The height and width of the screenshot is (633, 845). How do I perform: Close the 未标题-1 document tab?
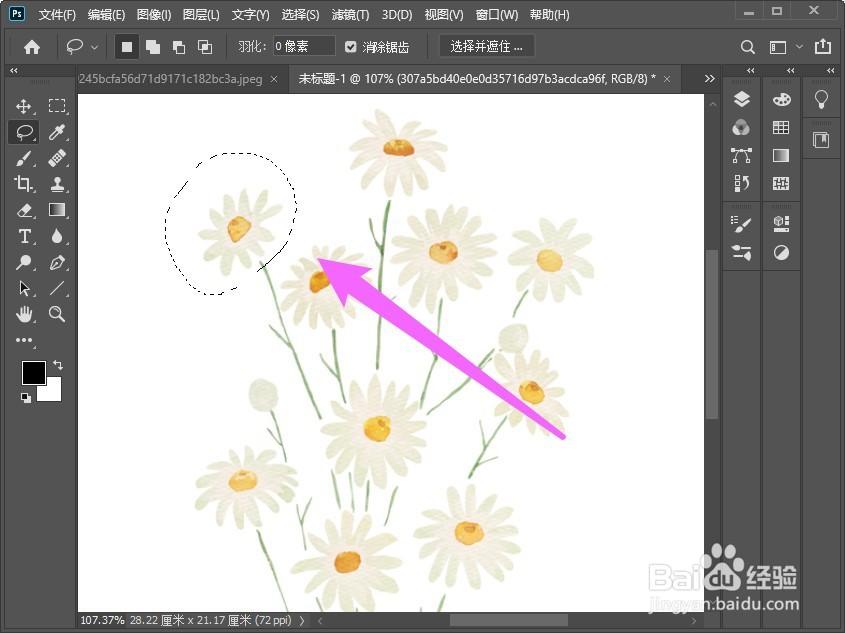(x=667, y=79)
